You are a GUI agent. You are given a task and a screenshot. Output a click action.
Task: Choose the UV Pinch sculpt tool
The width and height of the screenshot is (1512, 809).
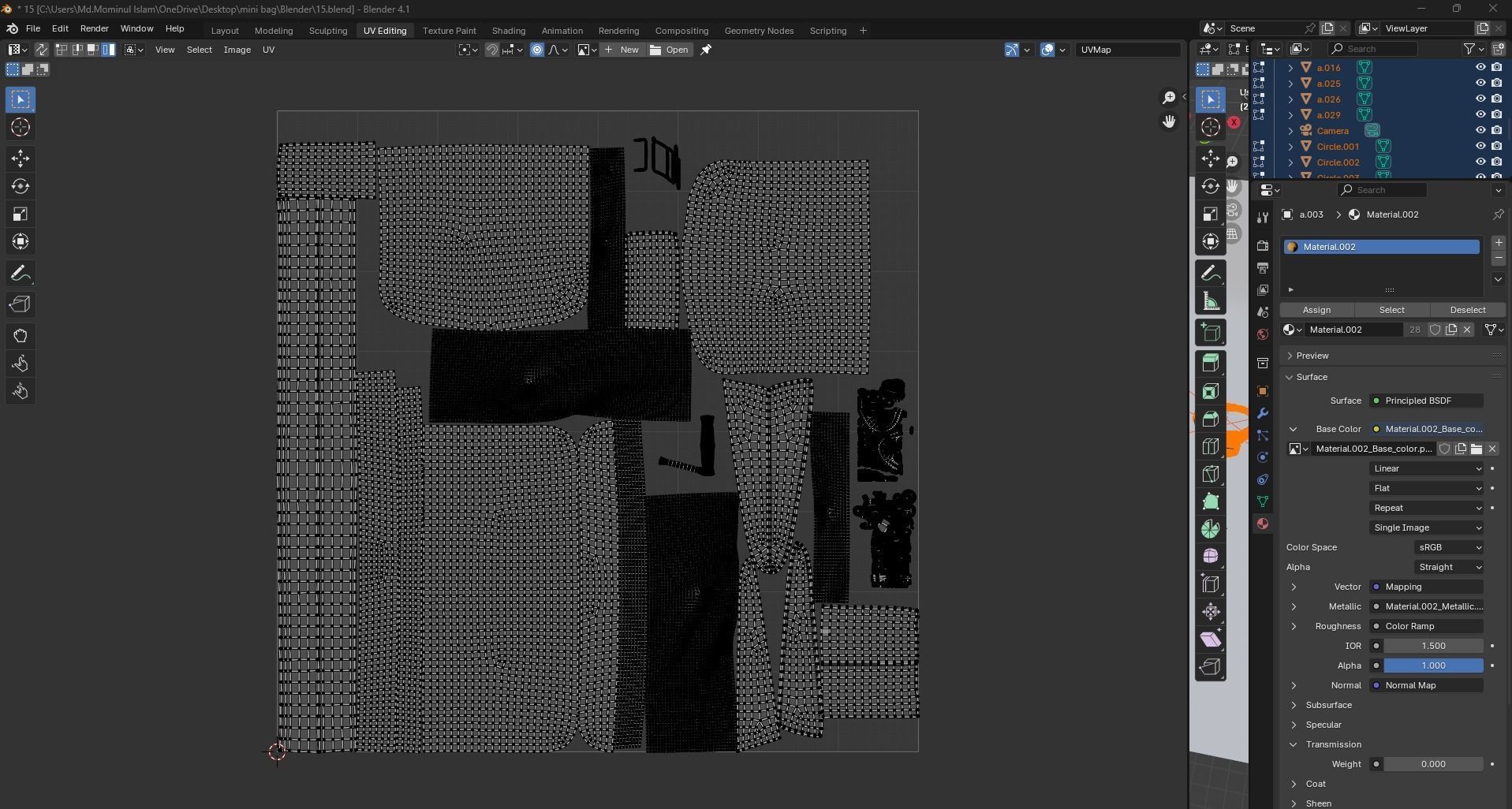click(x=21, y=392)
